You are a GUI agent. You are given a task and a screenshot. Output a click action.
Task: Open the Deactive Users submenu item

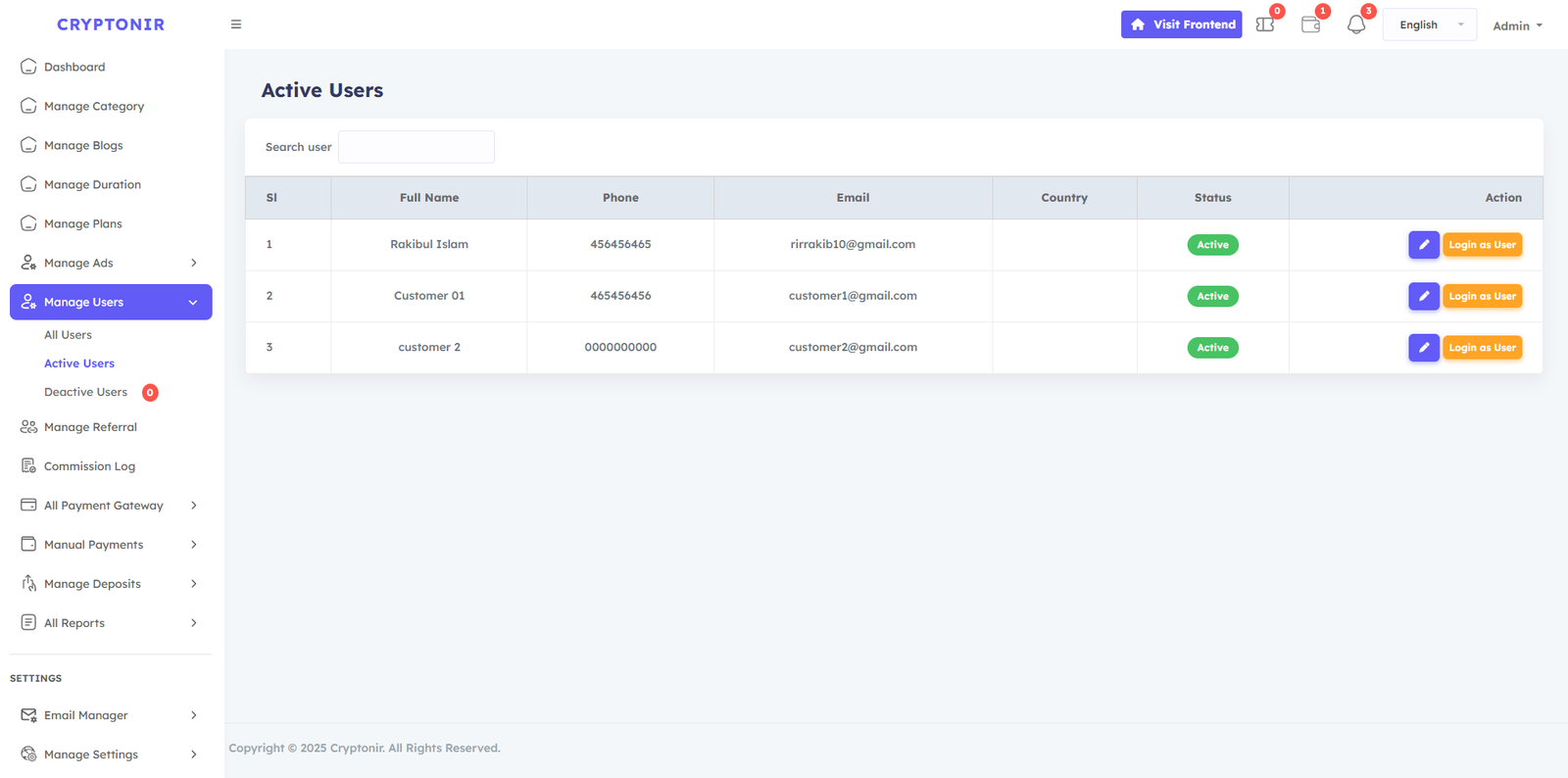(x=86, y=392)
